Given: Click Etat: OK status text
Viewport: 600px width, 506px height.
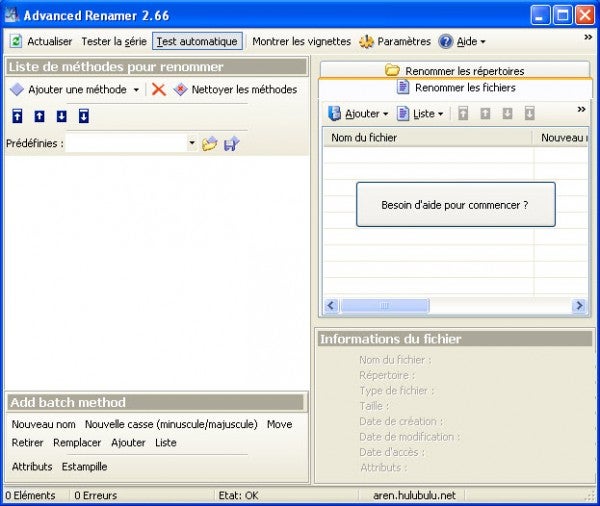Looking at the screenshot, I should click(238, 495).
